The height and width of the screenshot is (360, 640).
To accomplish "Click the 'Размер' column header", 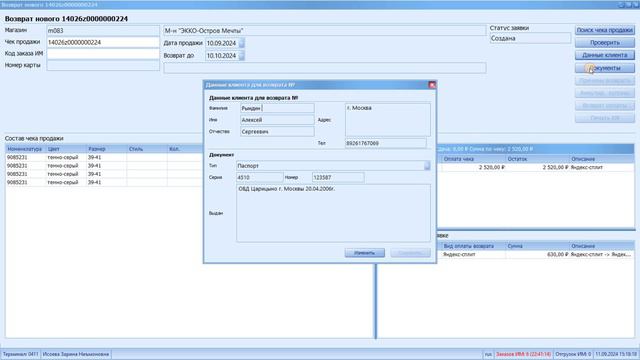I will pyautogui.click(x=106, y=149).
